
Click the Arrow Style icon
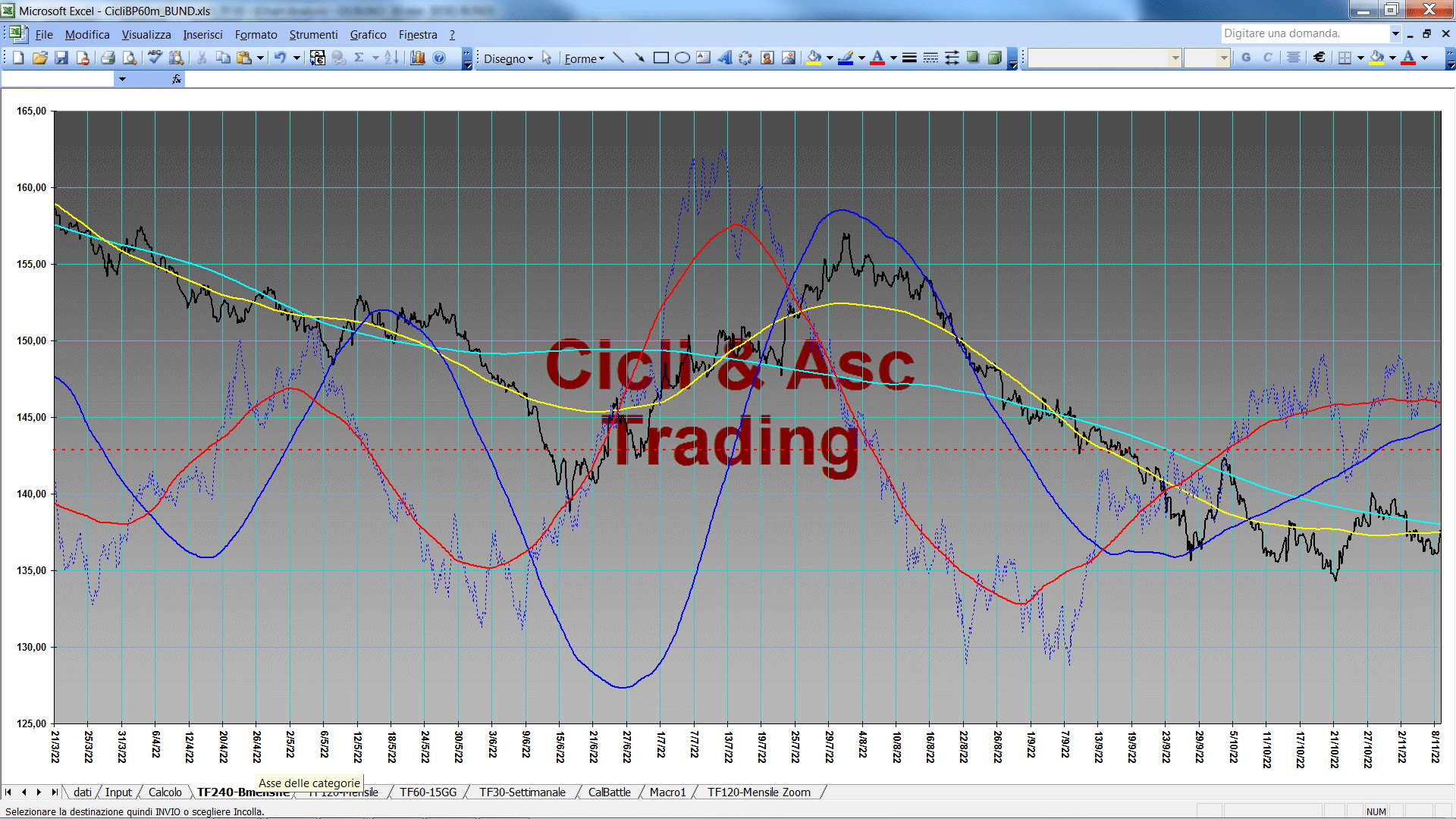click(x=952, y=58)
